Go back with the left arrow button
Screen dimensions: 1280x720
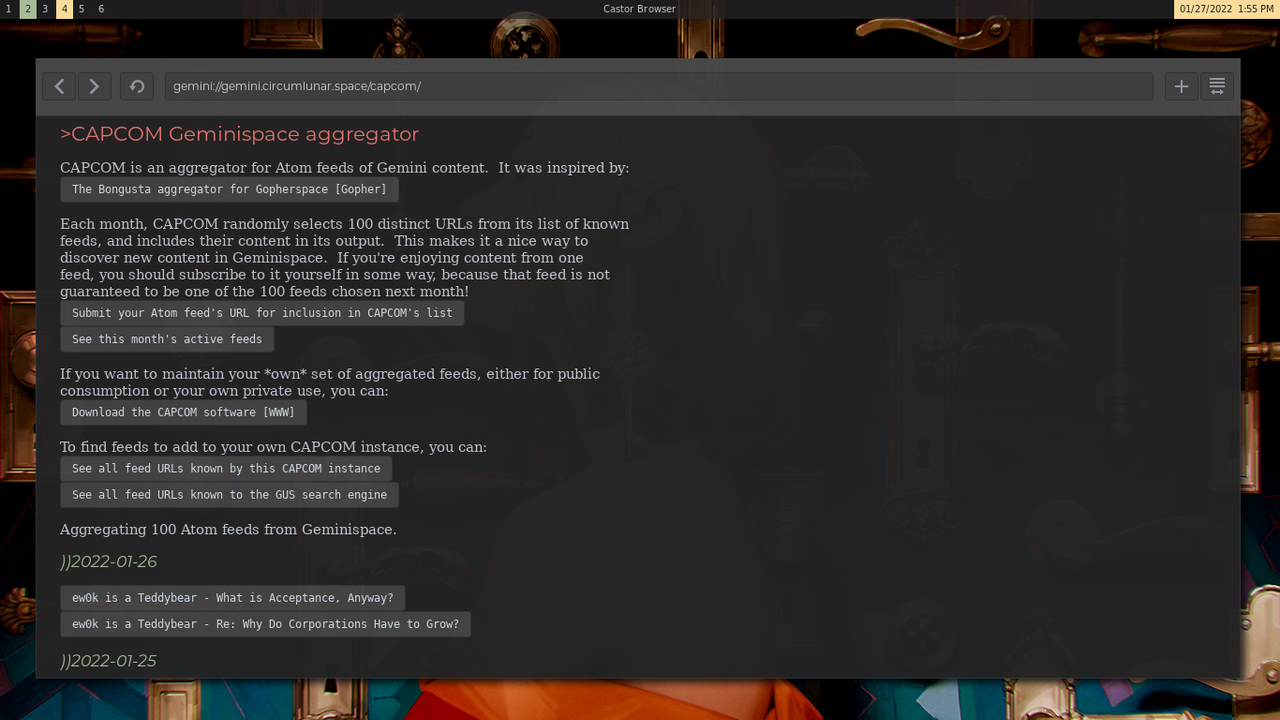(x=60, y=86)
